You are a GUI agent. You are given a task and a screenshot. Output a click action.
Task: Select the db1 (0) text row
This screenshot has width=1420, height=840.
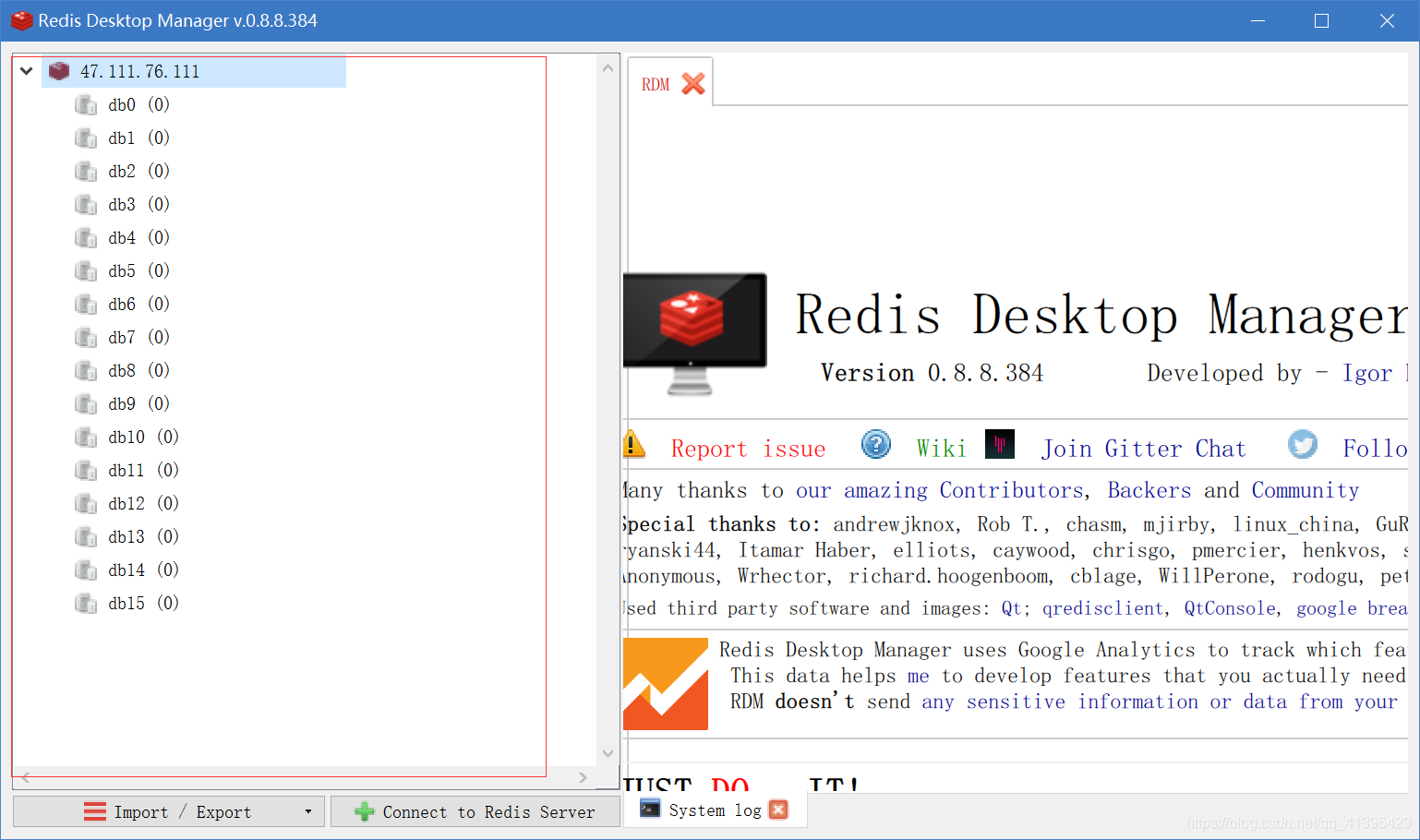[x=139, y=138]
